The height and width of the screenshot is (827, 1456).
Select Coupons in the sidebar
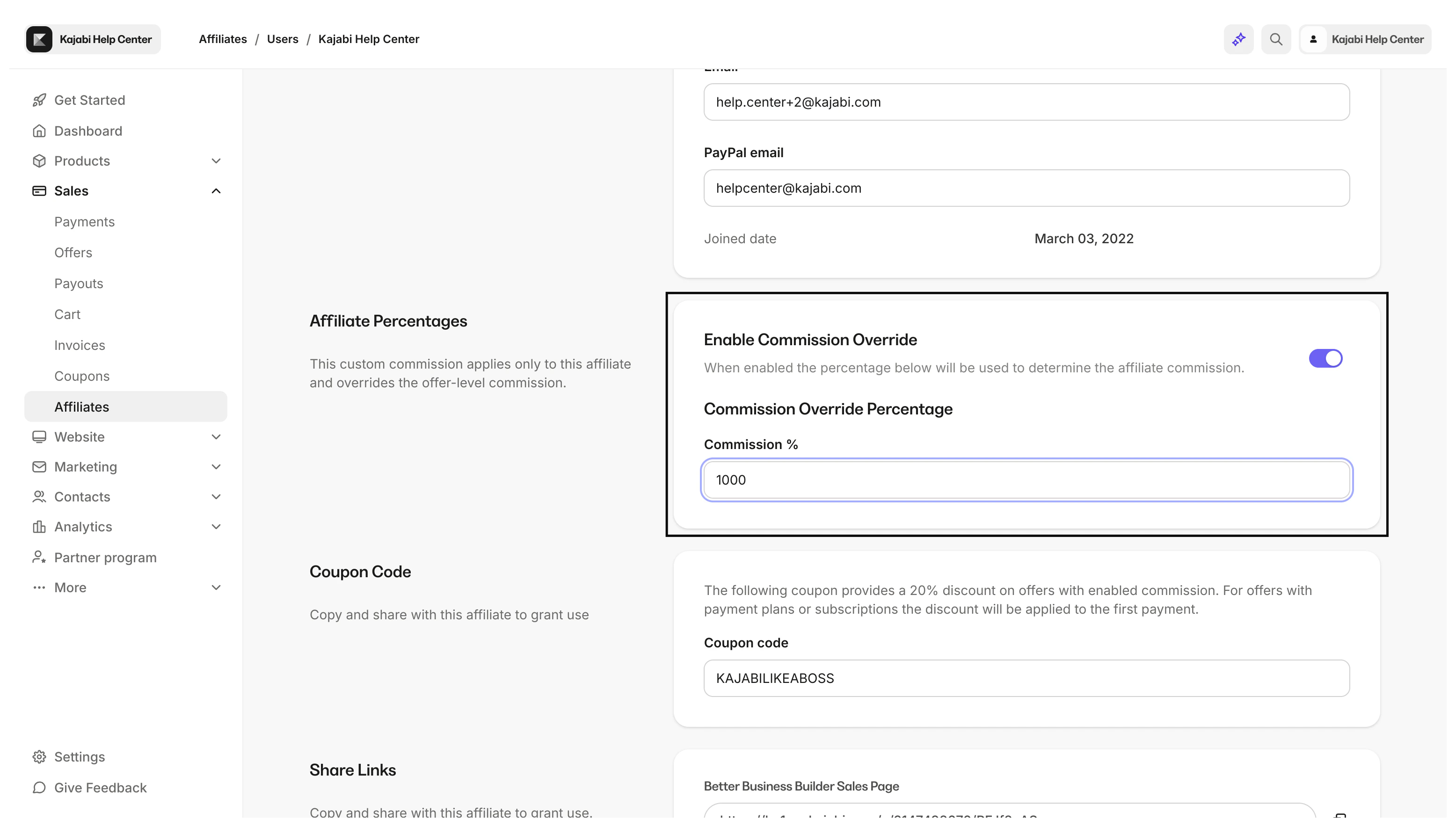coord(82,376)
